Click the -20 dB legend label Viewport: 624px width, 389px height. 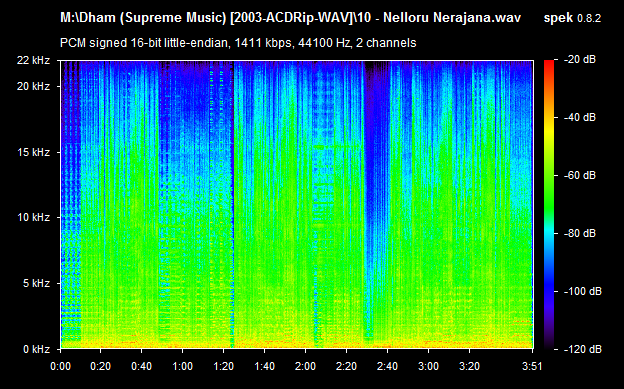click(580, 60)
